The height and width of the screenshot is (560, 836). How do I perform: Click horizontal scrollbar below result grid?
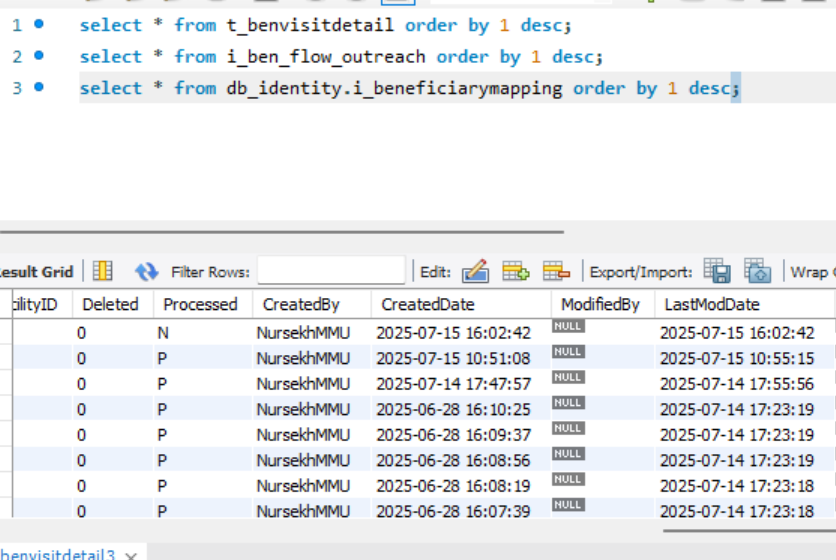tap(749, 531)
